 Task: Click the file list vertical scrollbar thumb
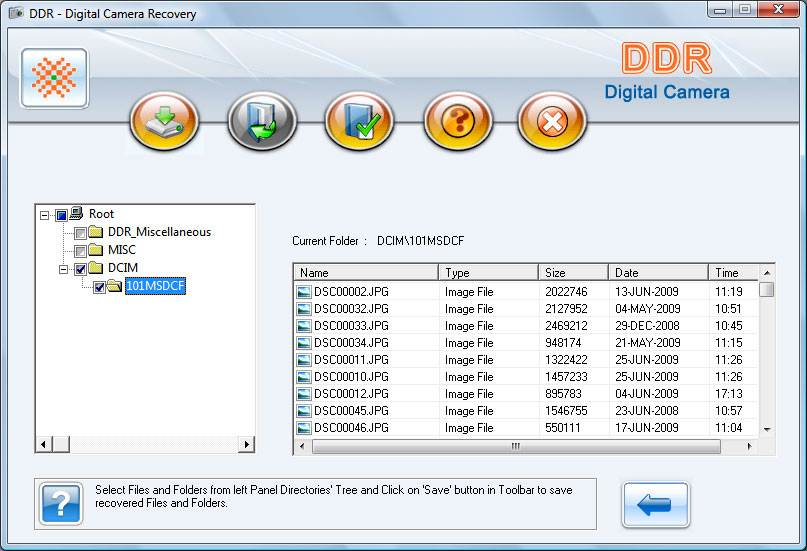[x=767, y=290]
